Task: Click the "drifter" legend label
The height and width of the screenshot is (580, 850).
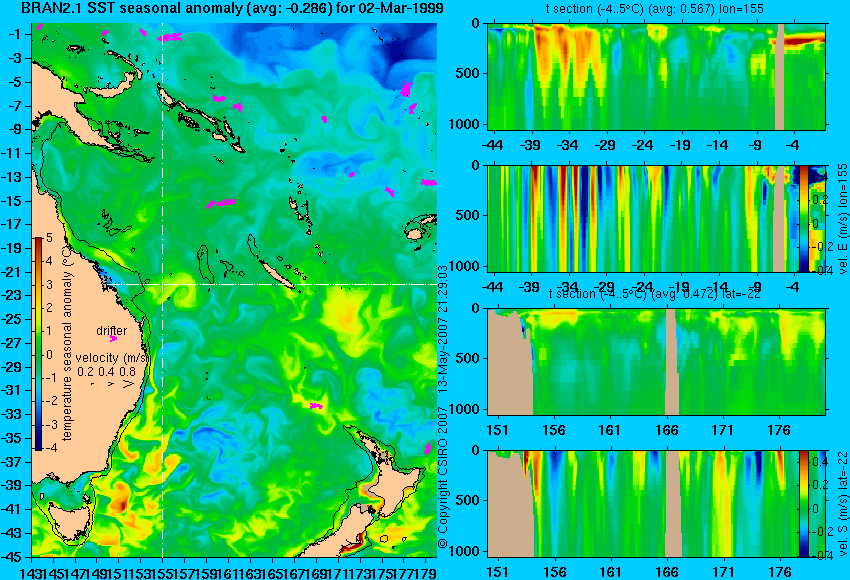Action: (112, 331)
